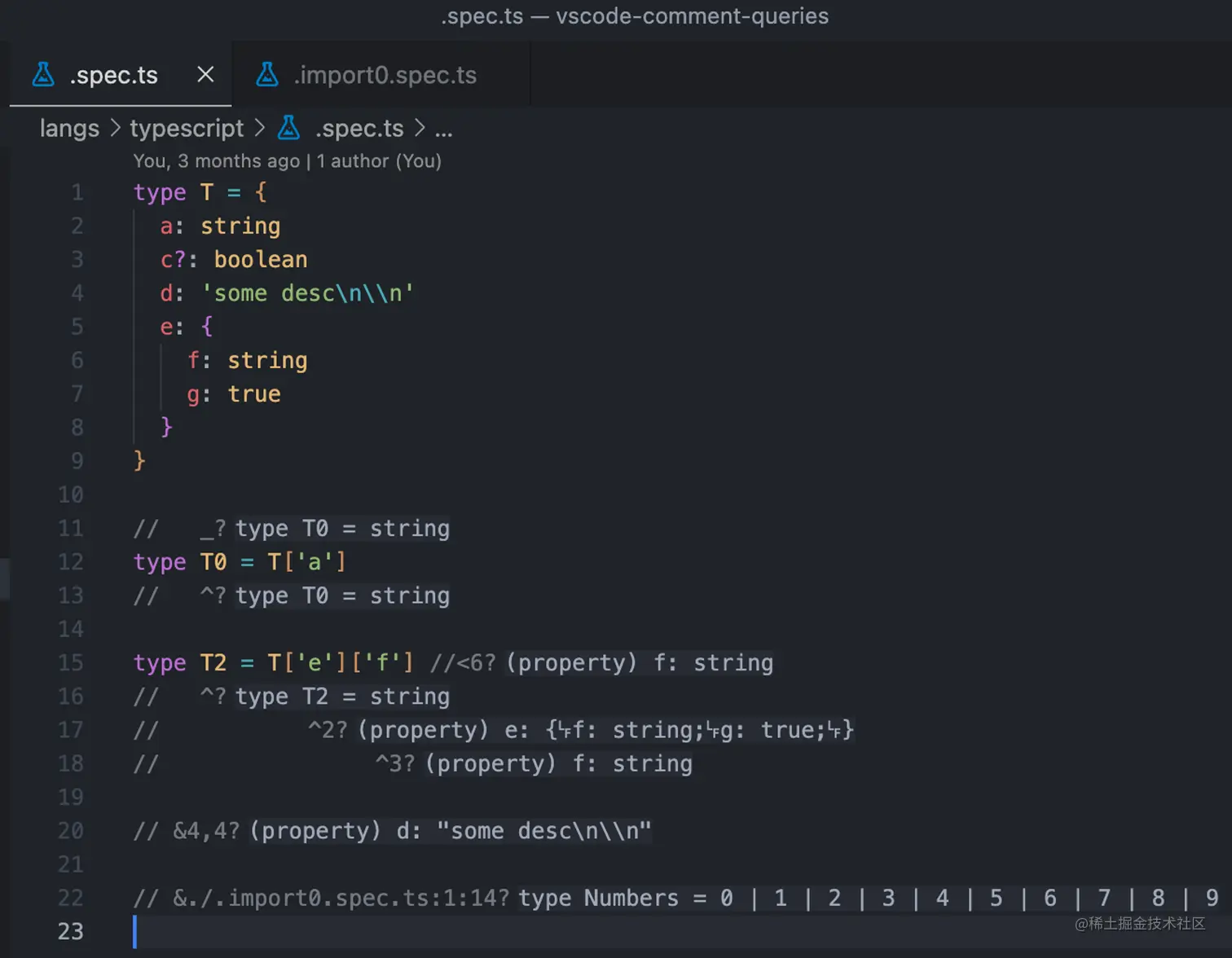
Task: Click line number 1 in gutter
Action: pos(77,192)
